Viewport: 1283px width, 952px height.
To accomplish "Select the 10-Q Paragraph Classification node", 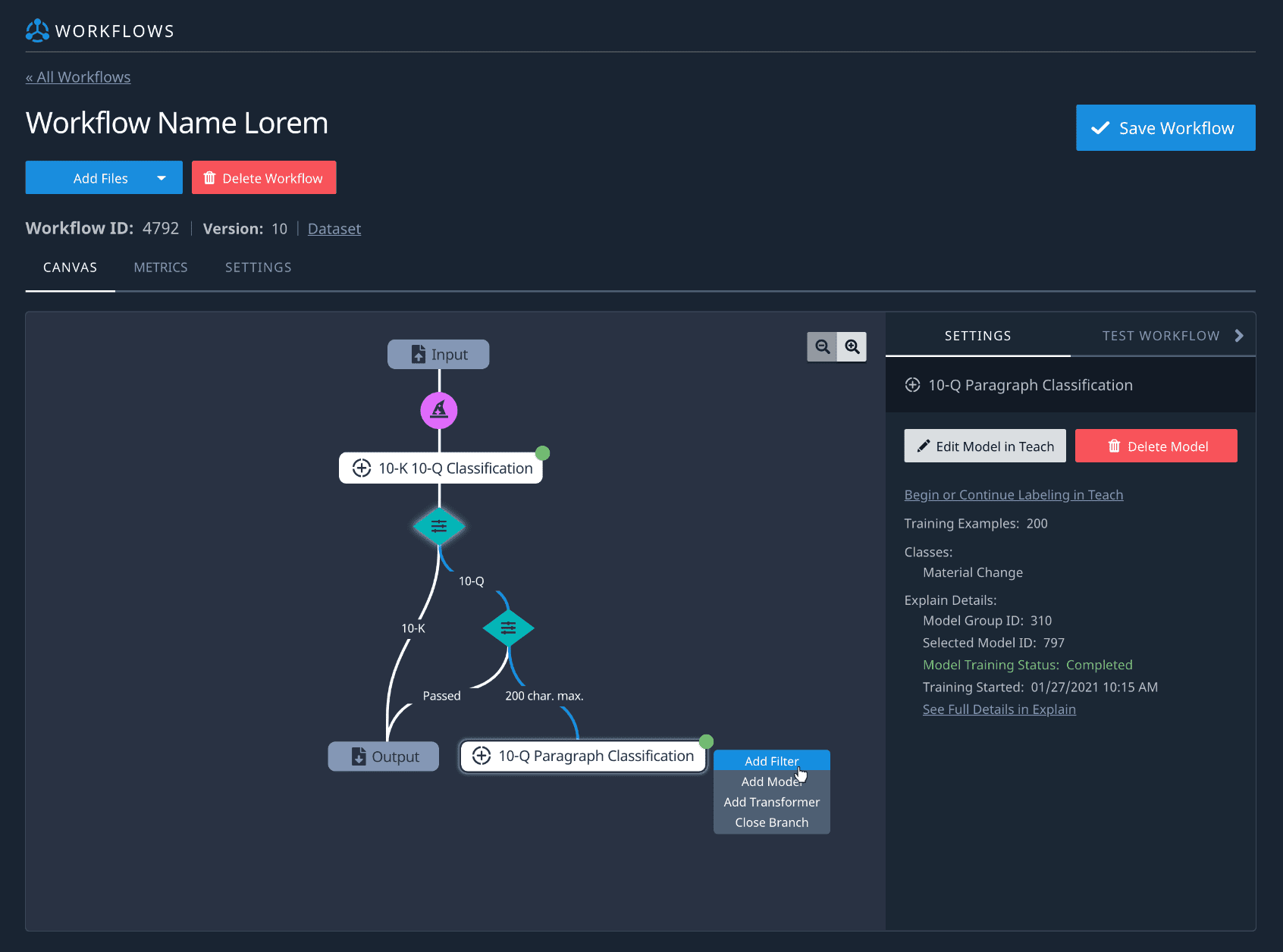I will tap(583, 756).
